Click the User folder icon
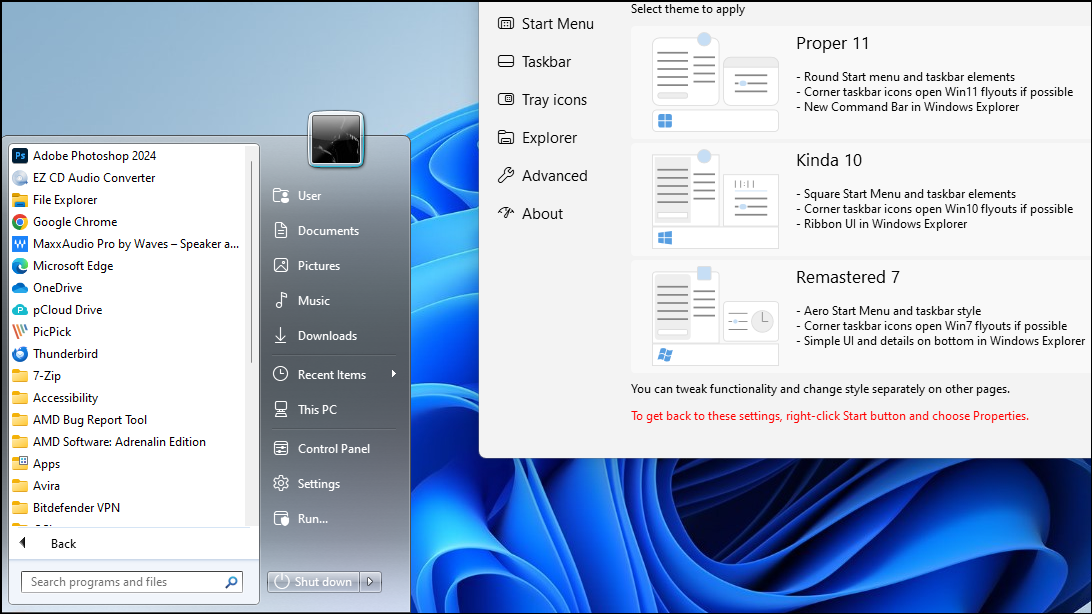Image resolution: width=1092 pixels, height=614 pixels. tap(281, 196)
